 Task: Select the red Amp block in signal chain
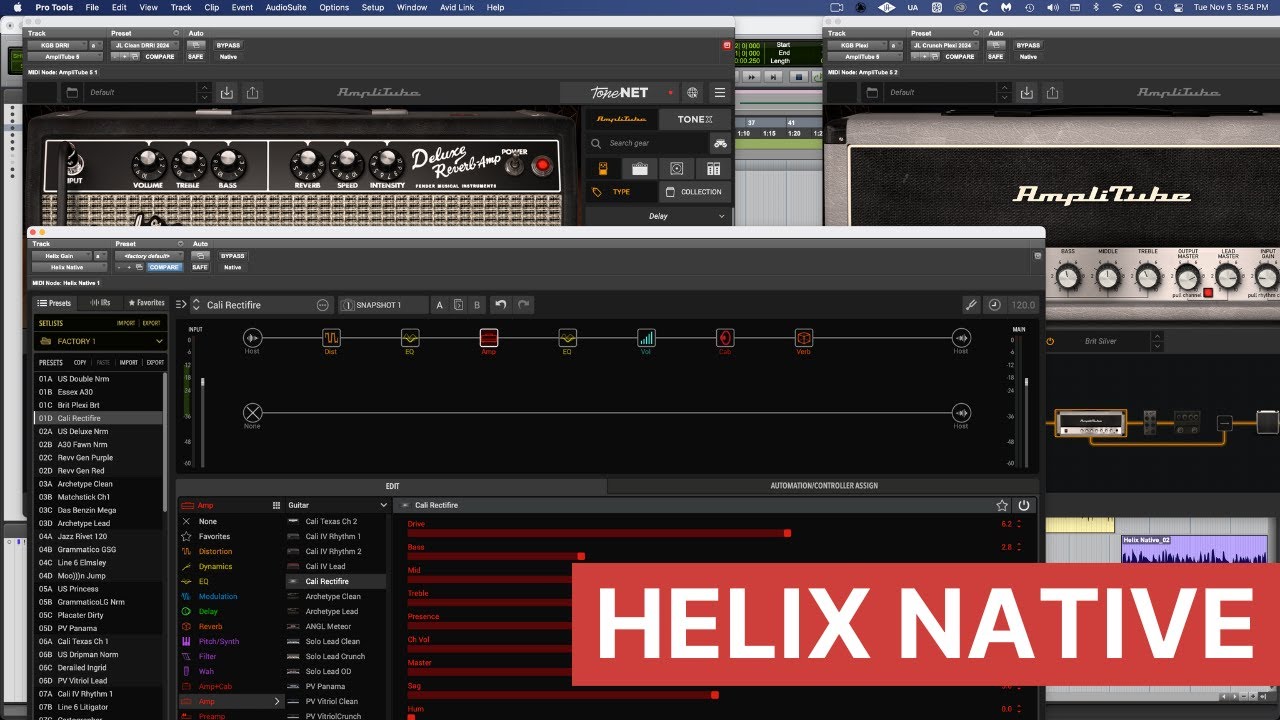[489, 338]
